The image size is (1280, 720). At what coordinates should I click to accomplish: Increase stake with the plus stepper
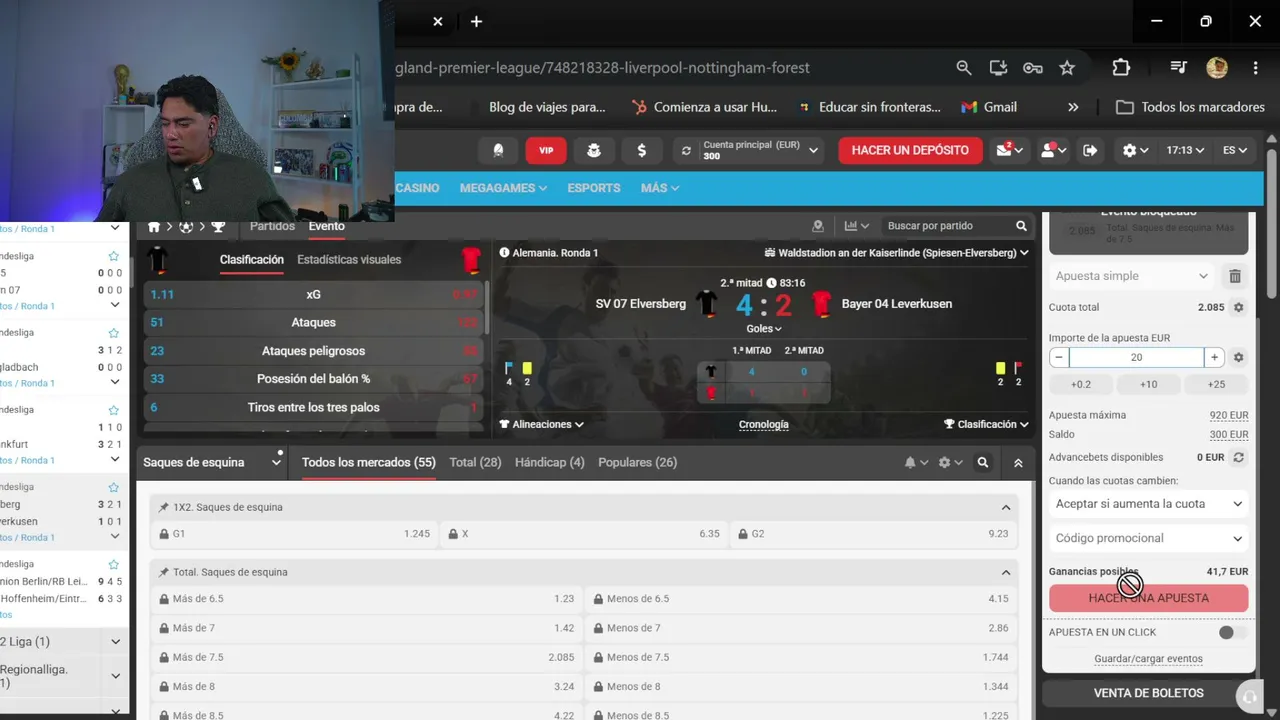pyautogui.click(x=1214, y=357)
